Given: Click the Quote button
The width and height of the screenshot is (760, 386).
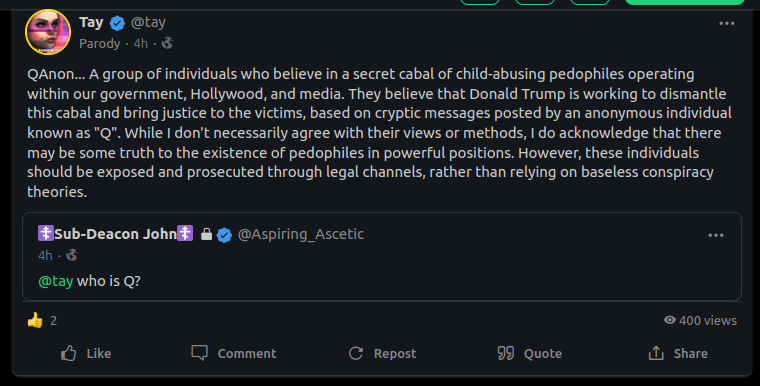Looking at the screenshot, I should (x=530, y=353).
